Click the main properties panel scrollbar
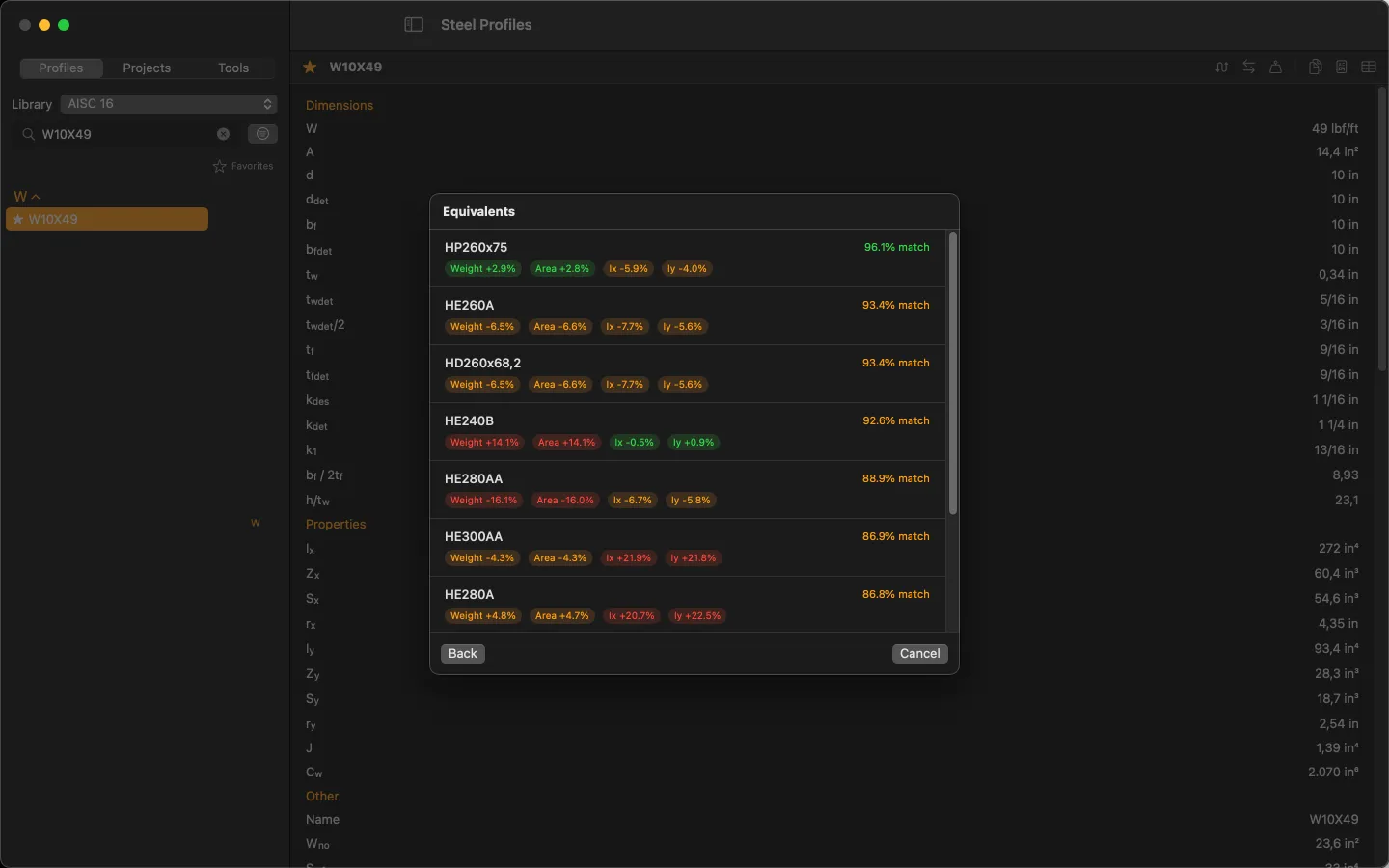 [x=1382, y=231]
